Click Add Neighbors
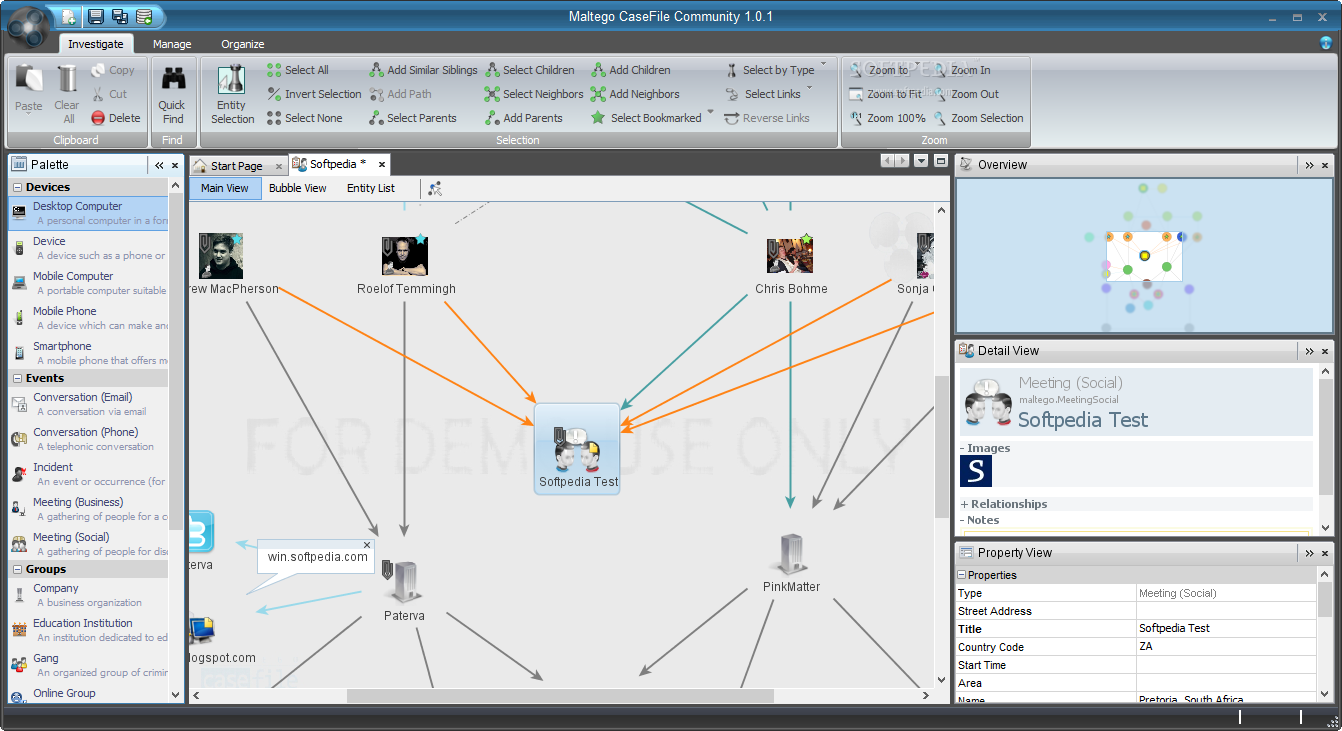 tap(635, 94)
